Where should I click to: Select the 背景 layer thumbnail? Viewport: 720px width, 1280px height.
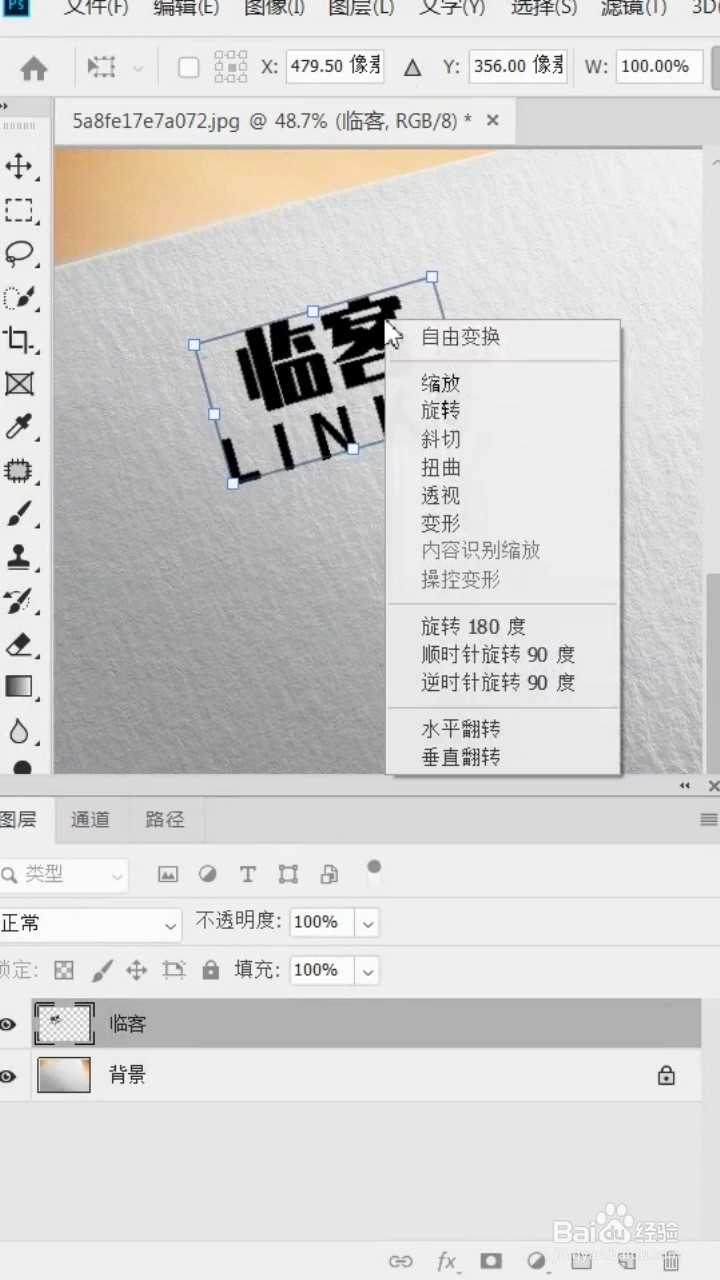click(x=64, y=1076)
